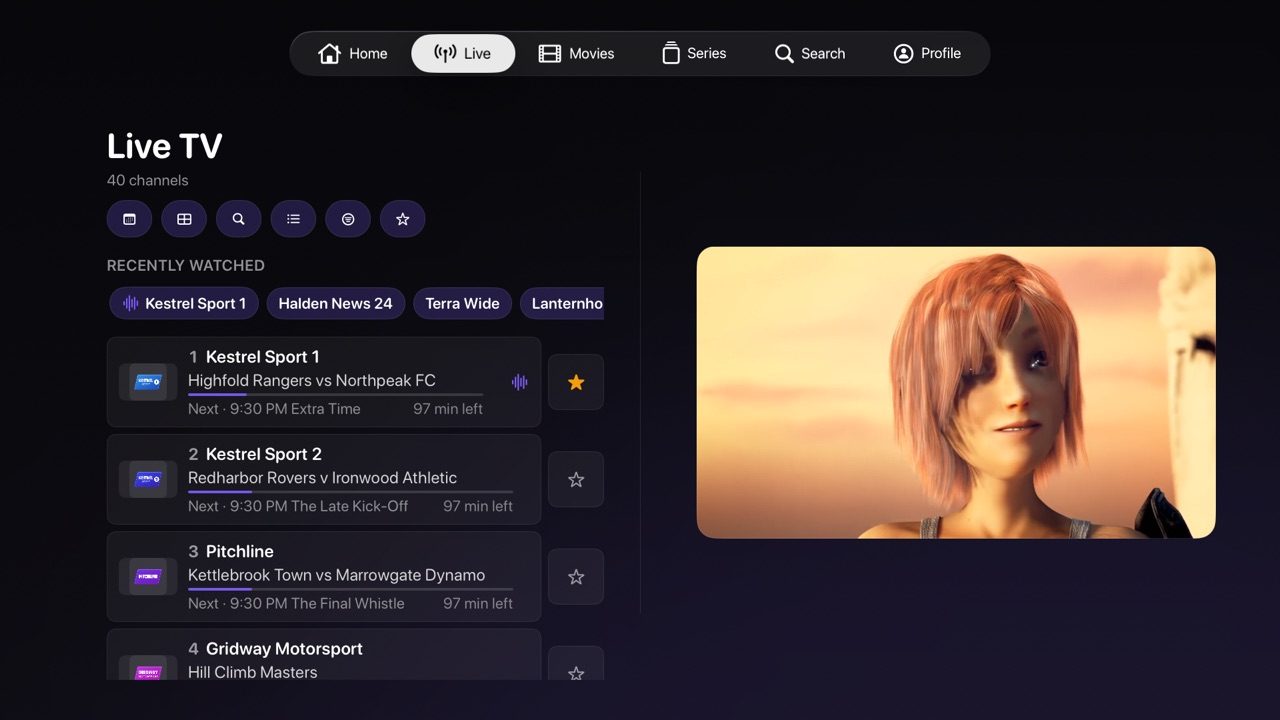Viewport: 1280px width, 720px height.
Task: Click Kestrel Sport 1 channel logo
Action: (148, 382)
